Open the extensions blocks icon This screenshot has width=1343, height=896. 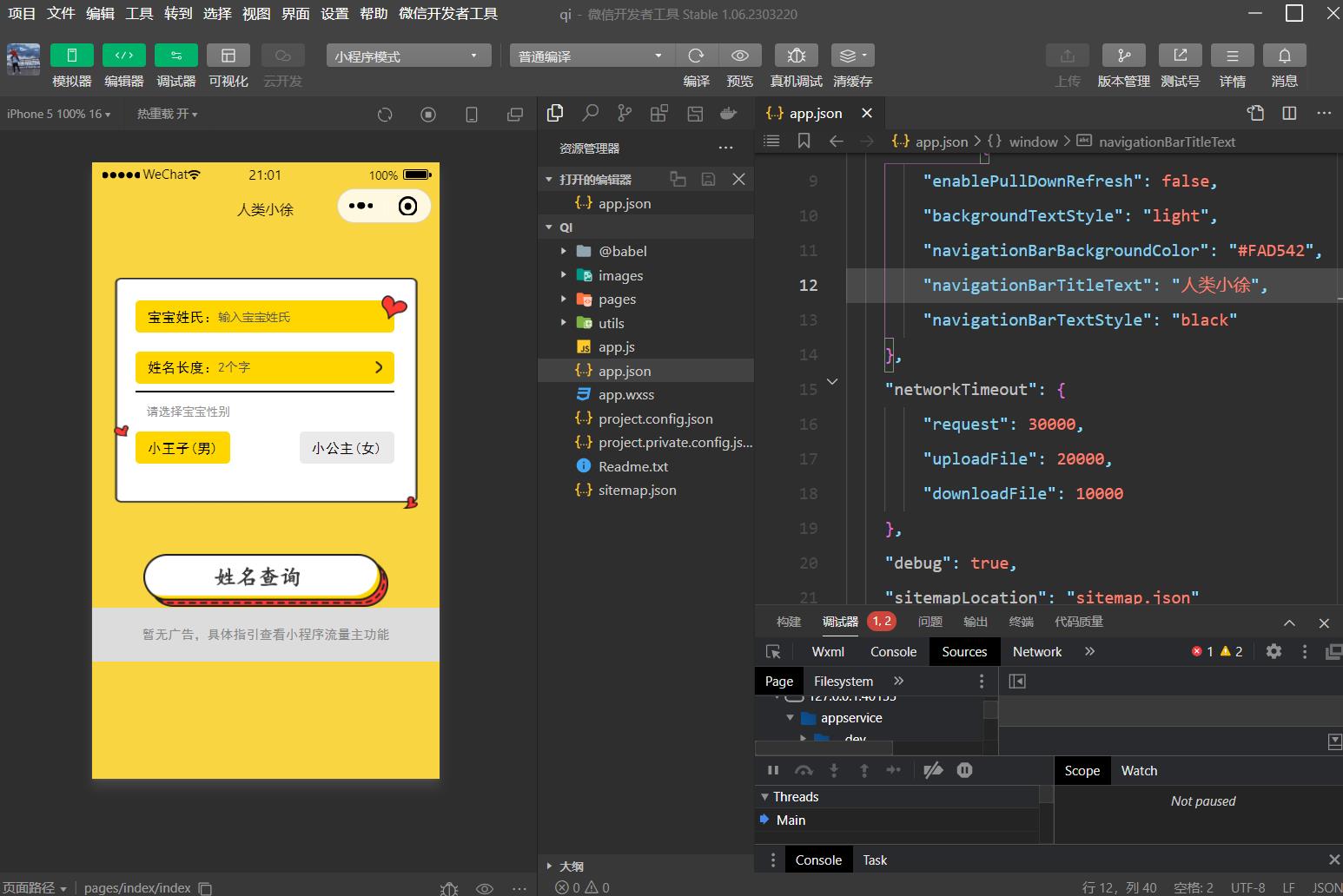coord(659,113)
